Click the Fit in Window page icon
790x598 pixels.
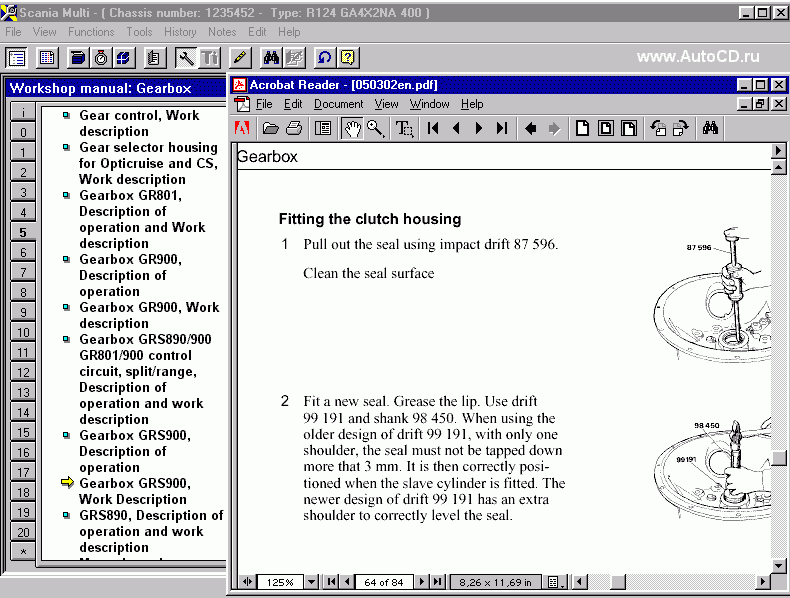(605, 128)
